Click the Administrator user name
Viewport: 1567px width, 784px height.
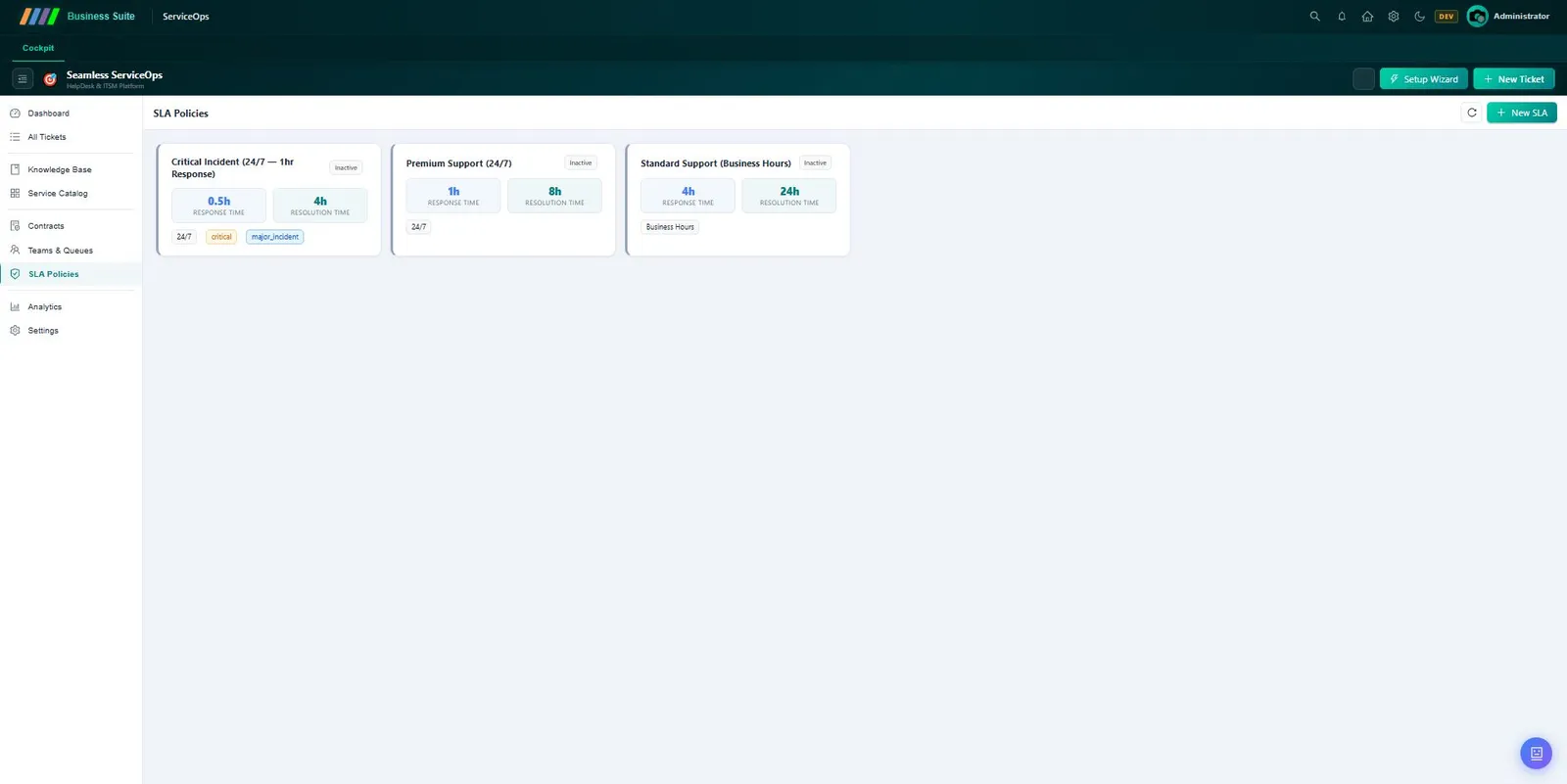coord(1522,17)
